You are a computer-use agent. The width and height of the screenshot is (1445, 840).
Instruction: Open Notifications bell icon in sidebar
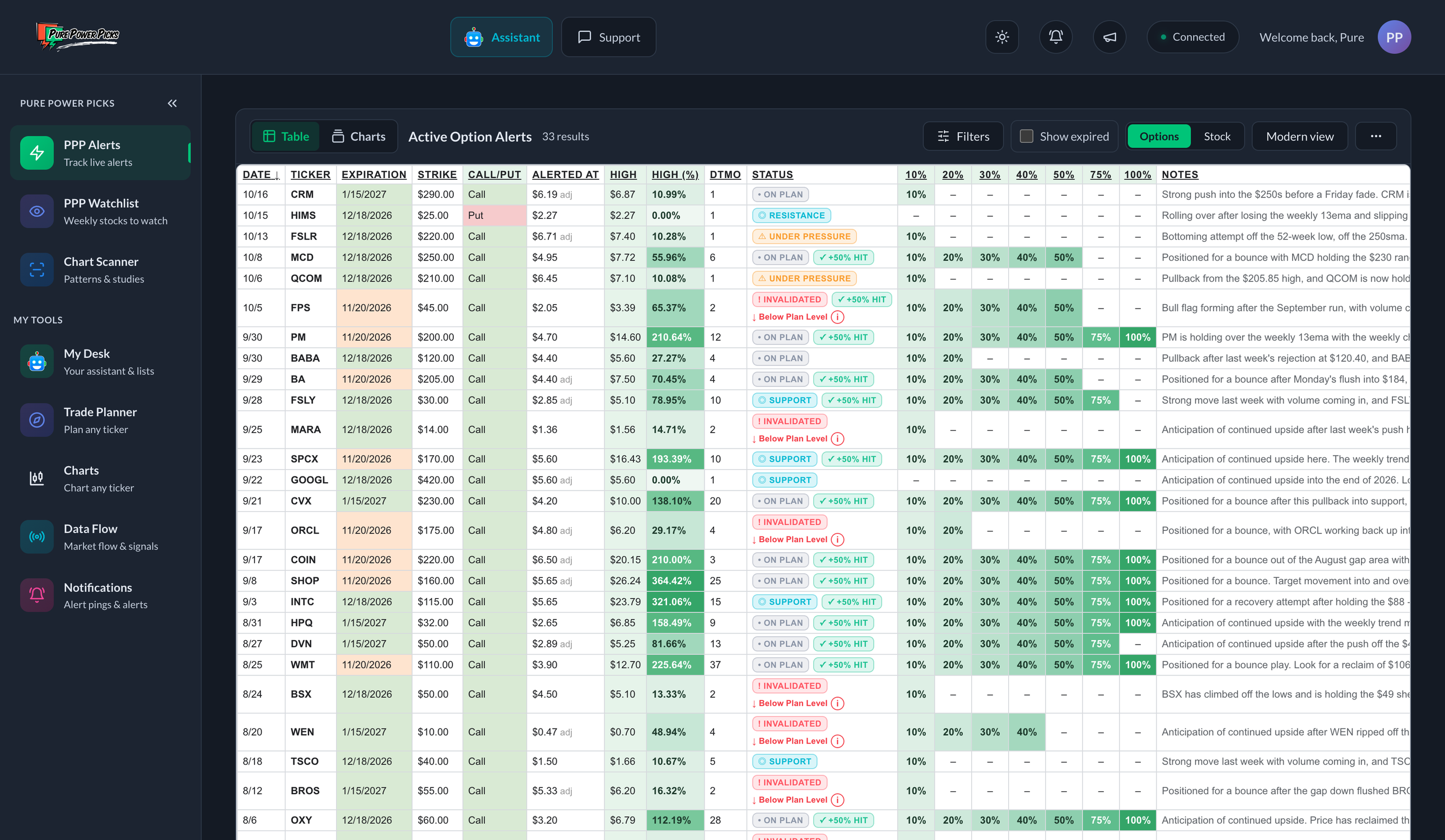coord(37,595)
